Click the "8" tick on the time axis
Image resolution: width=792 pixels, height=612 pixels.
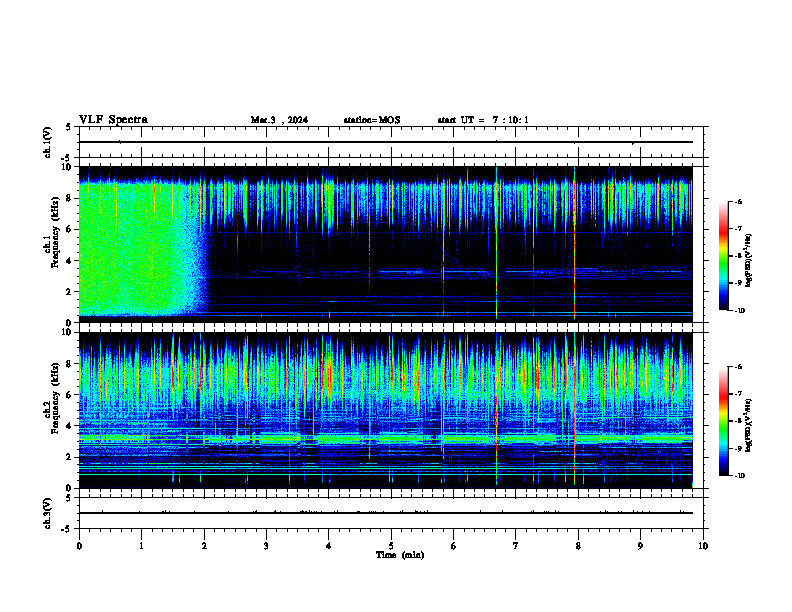coord(578,546)
